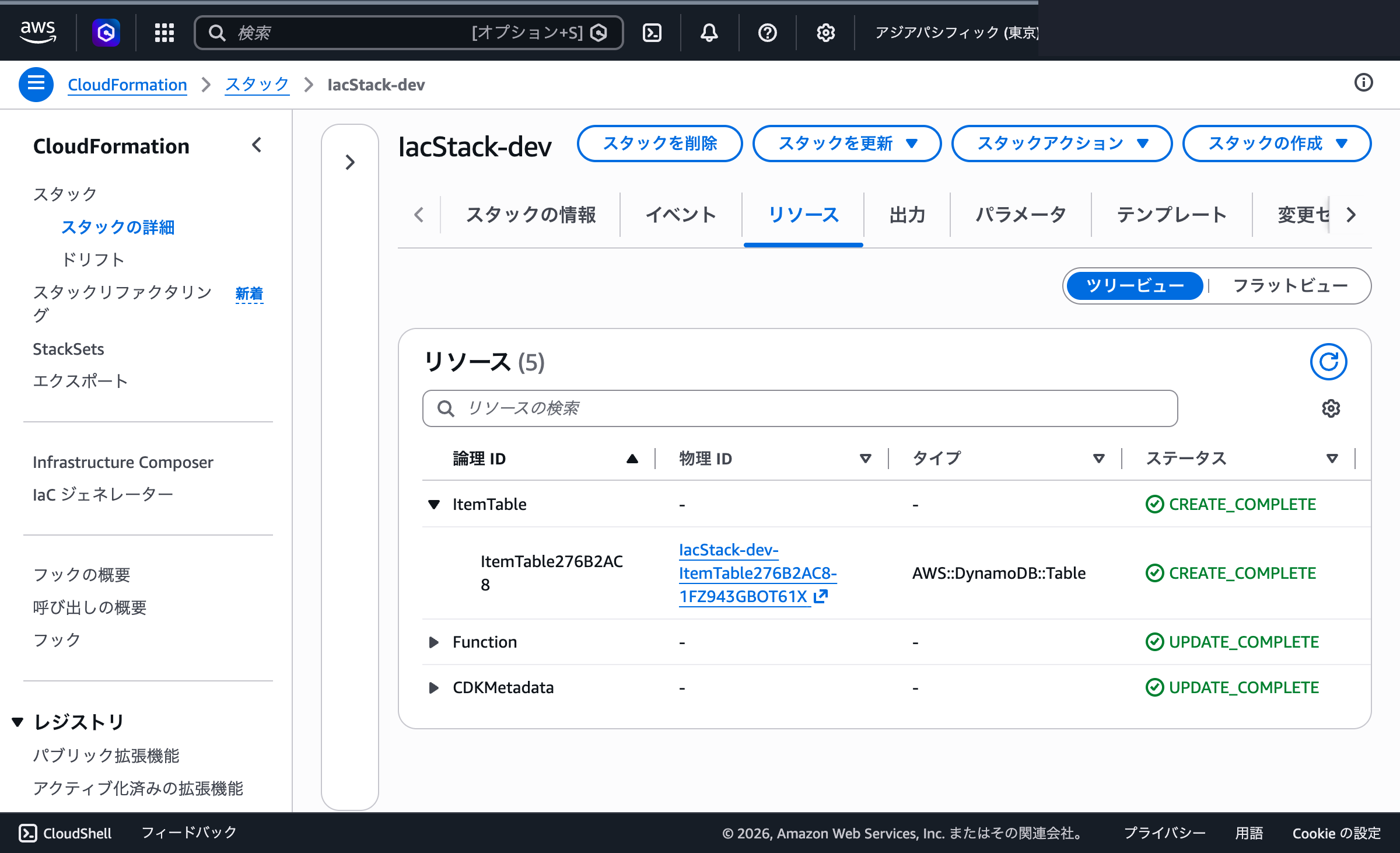Open resource table preferences gear
The width and height of the screenshot is (1400, 853).
point(1331,408)
